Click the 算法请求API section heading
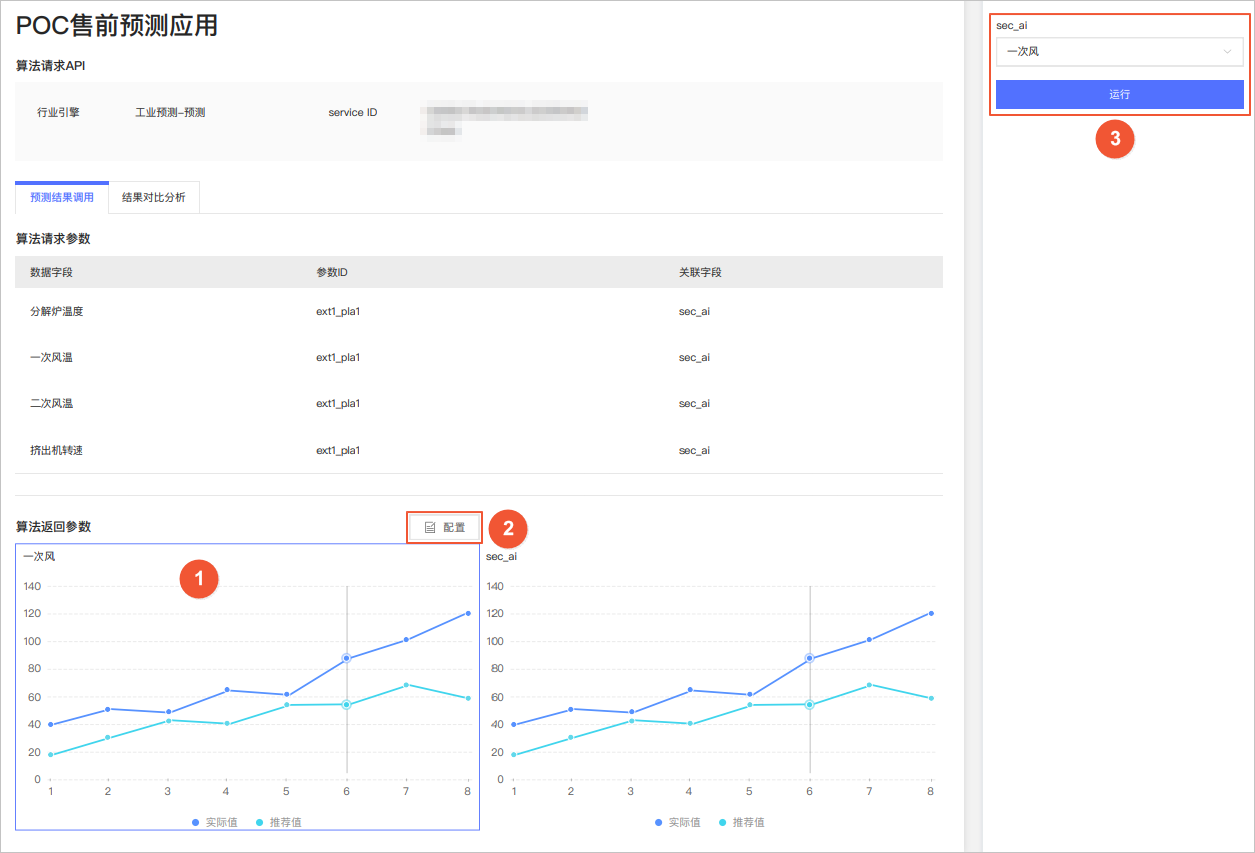This screenshot has height=853, width=1255. pyautogui.click(x=50, y=66)
